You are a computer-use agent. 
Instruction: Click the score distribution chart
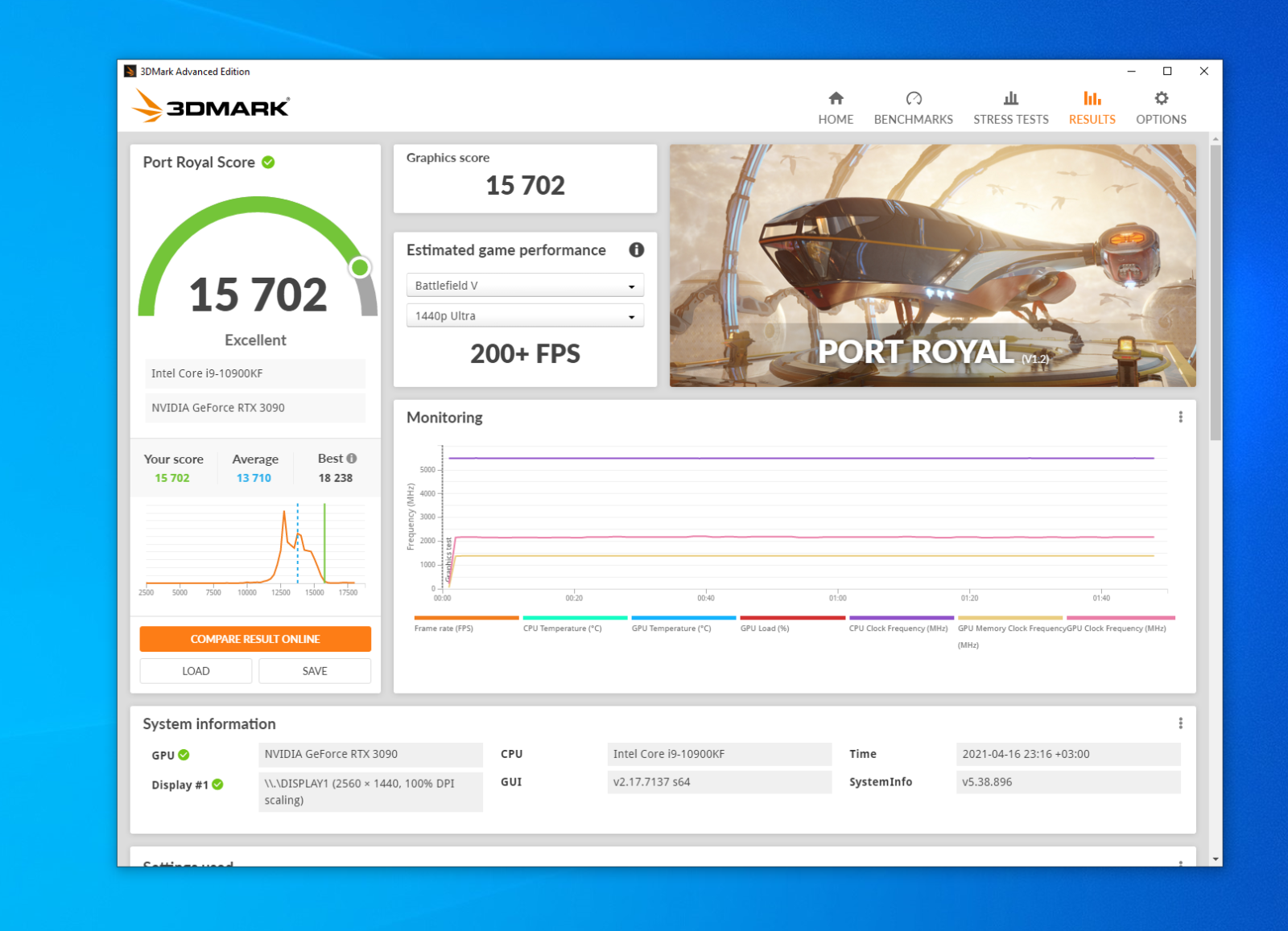click(x=255, y=550)
